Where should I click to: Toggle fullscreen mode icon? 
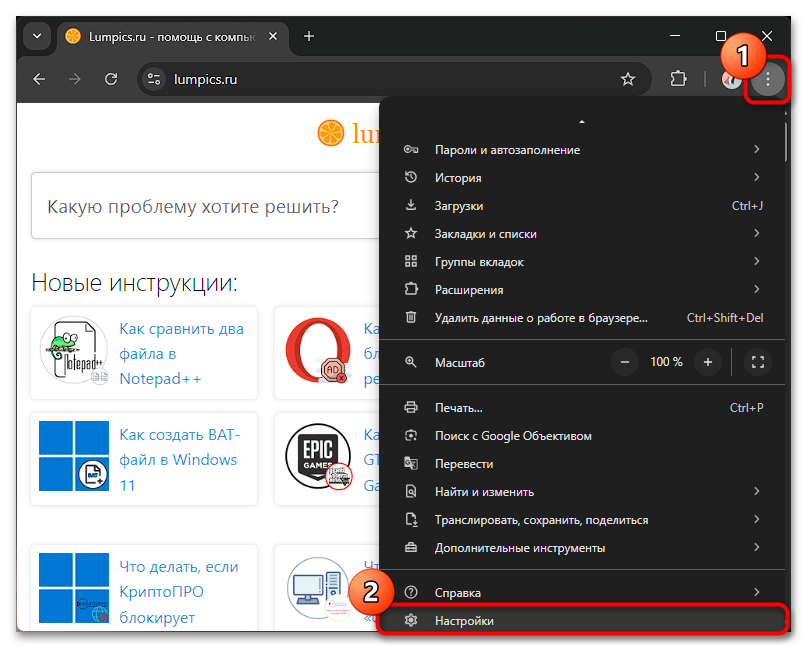coord(758,362)
